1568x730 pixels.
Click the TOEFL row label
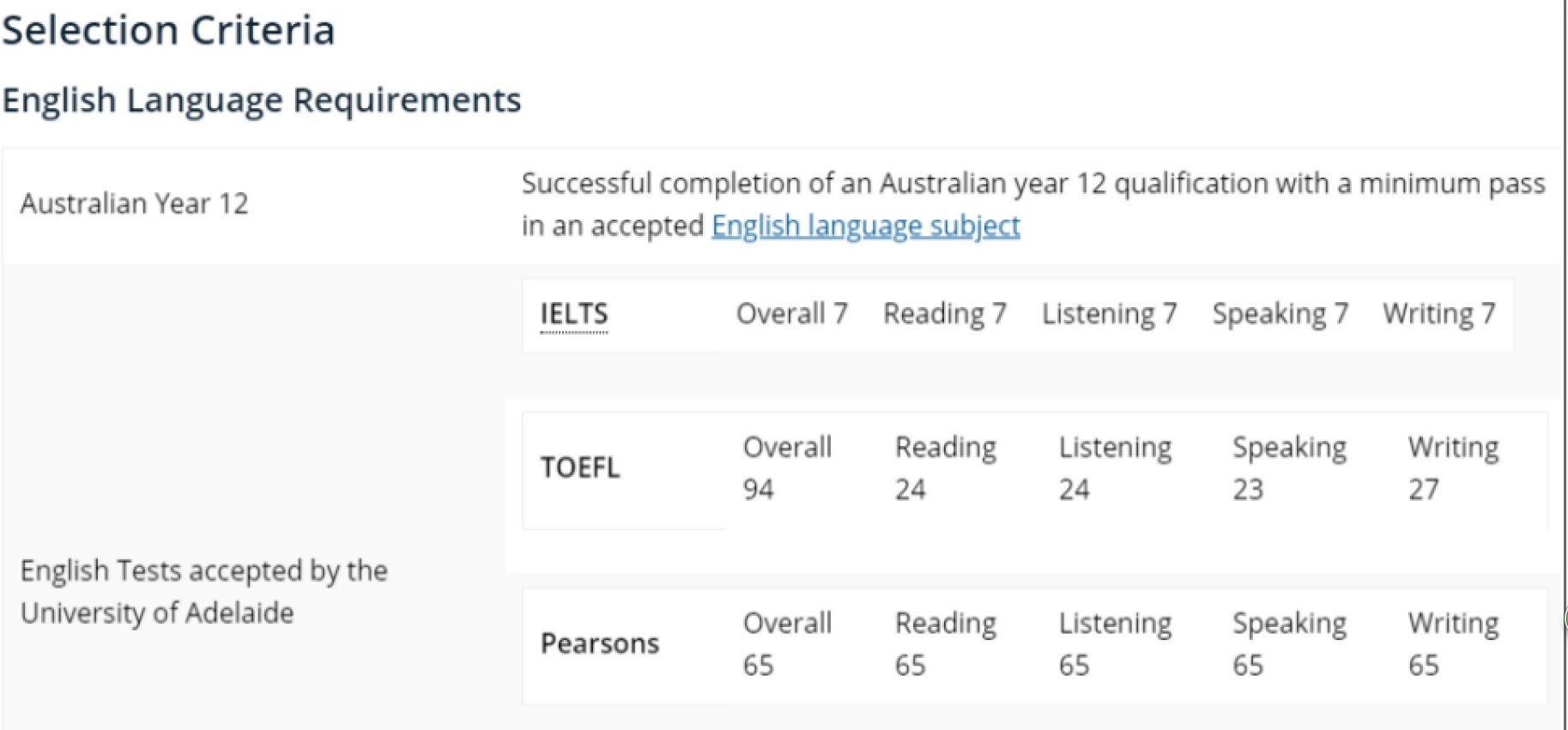click(x=579, y=468)
